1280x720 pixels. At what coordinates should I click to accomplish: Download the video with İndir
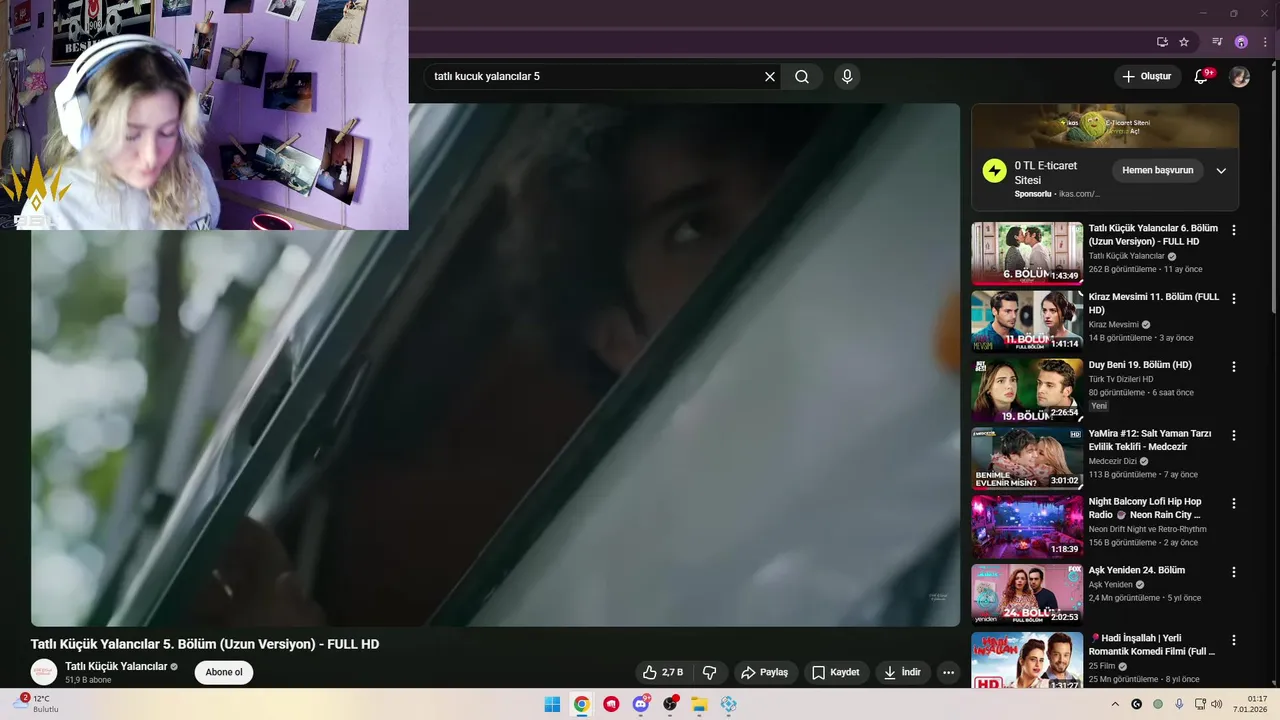pos(903,672)
